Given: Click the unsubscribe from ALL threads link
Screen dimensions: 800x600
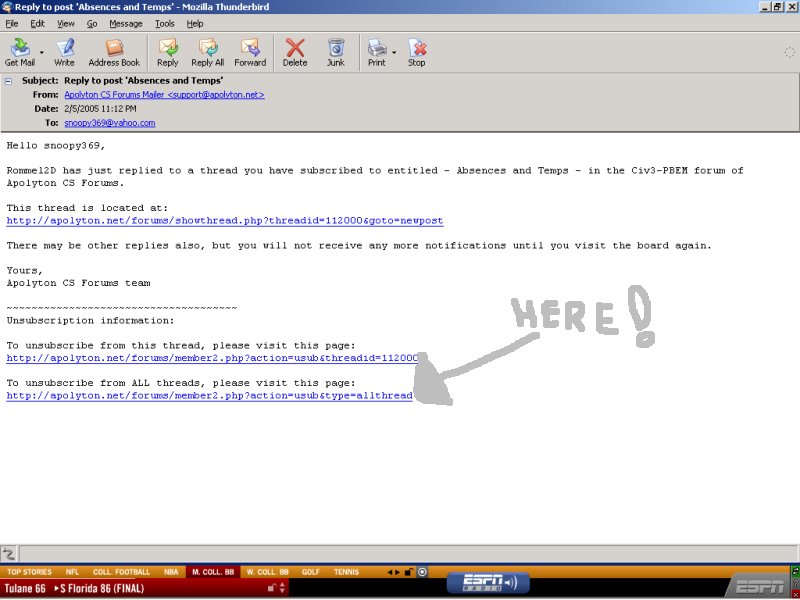Looking at the screenshot, I should pyautogui.click(x=209, y=396).
